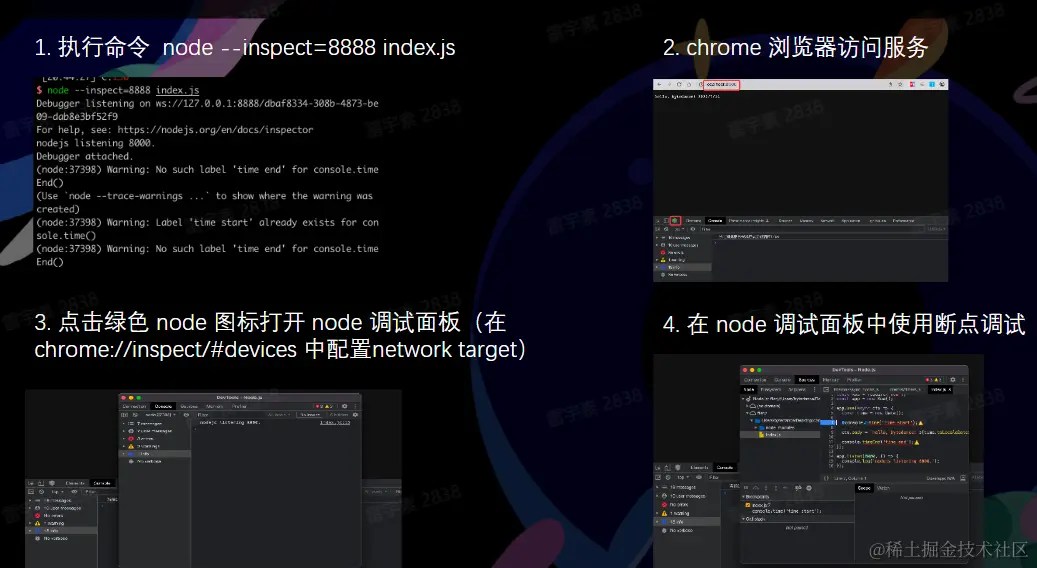Viewport: 1037px width, 568px height.
Task: Toggle console sidebar icon in step 3 Node DevTools
Action: (x=124, y=415)
